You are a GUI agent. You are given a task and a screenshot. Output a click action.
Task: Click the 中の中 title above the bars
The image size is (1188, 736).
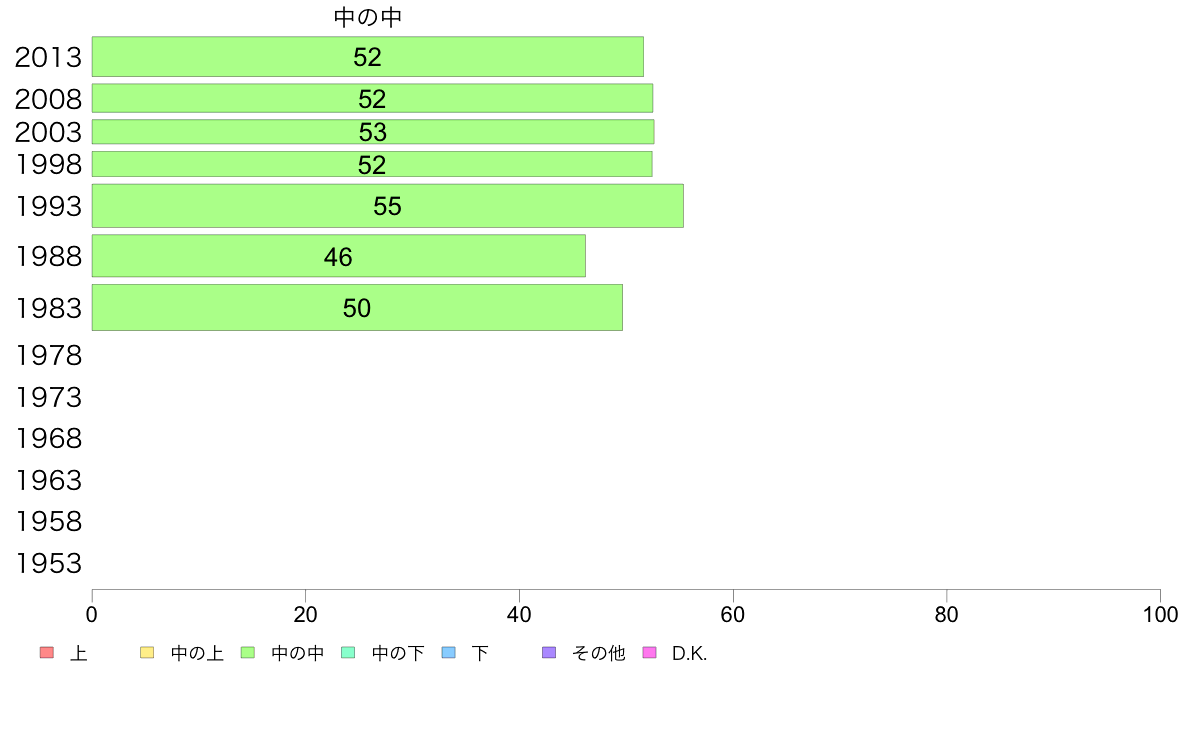367,17
